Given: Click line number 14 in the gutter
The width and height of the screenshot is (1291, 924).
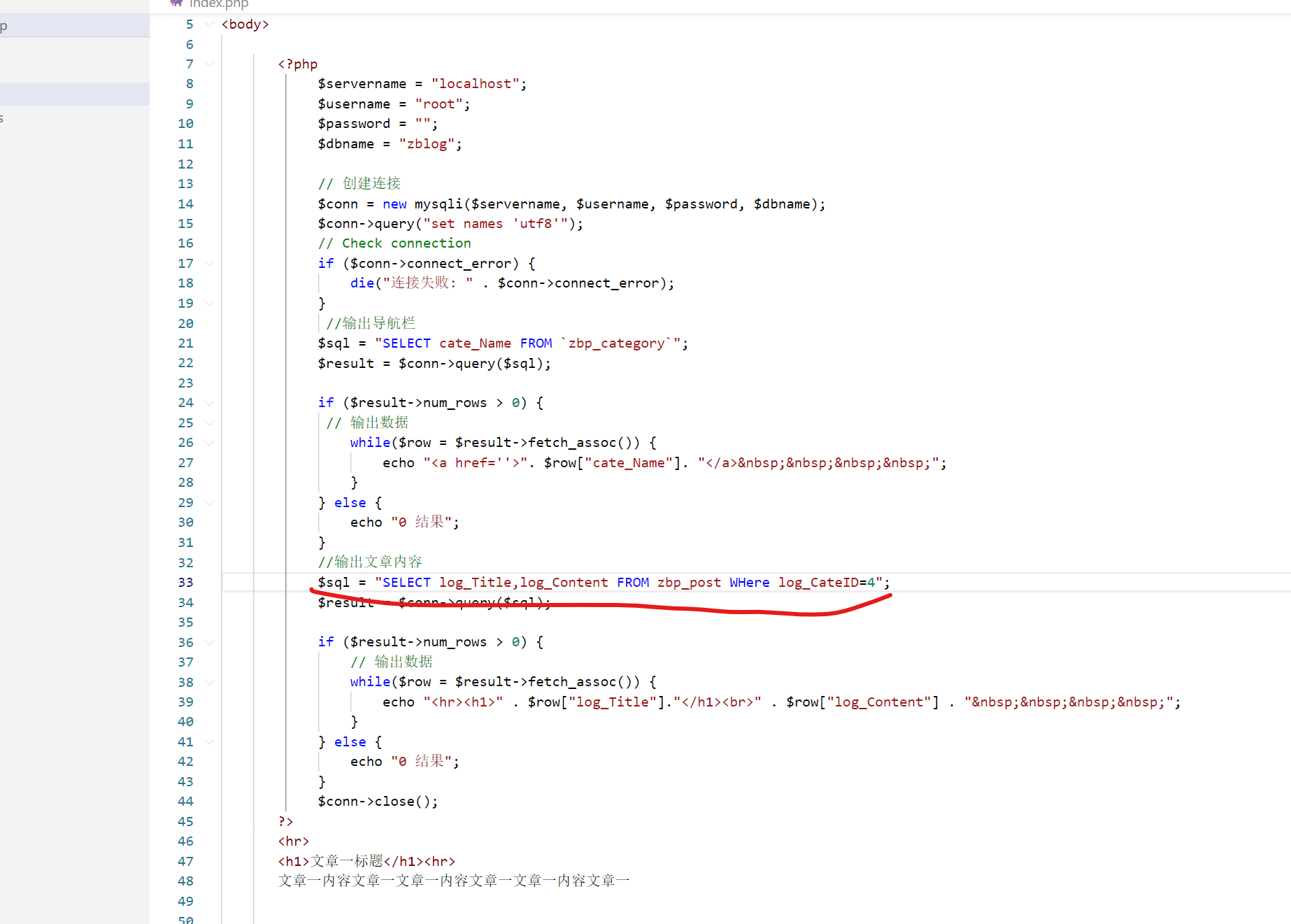Looking at the screenshot, I should click(x=185, y=204).
